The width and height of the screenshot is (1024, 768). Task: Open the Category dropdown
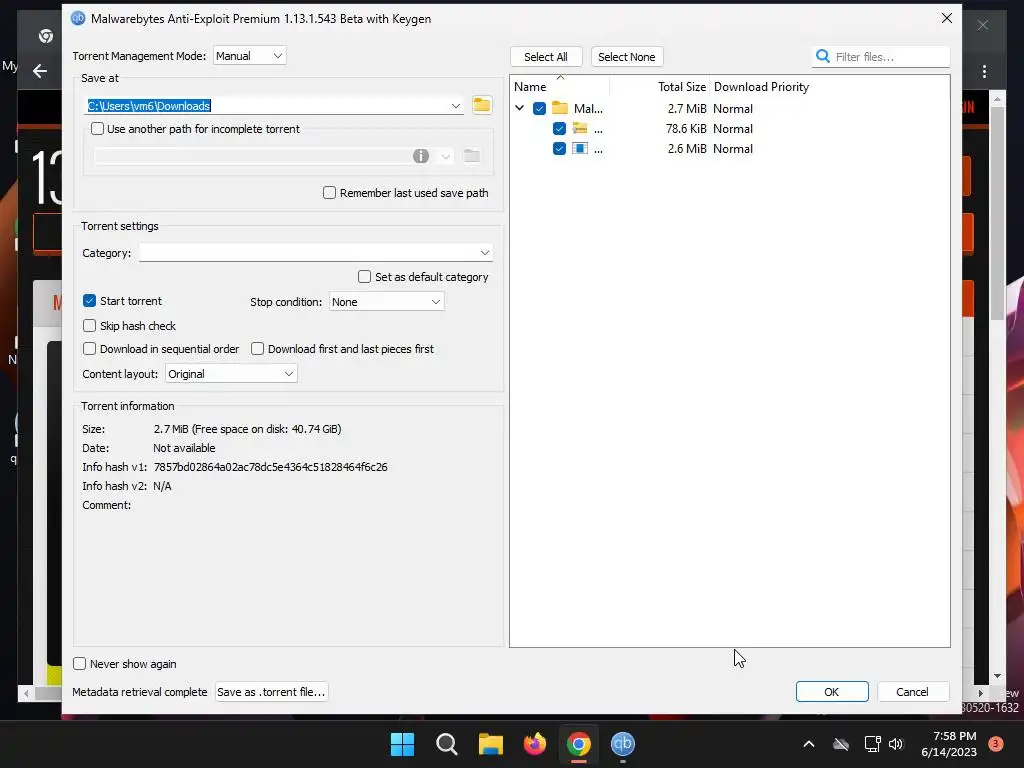pos(315,253)
